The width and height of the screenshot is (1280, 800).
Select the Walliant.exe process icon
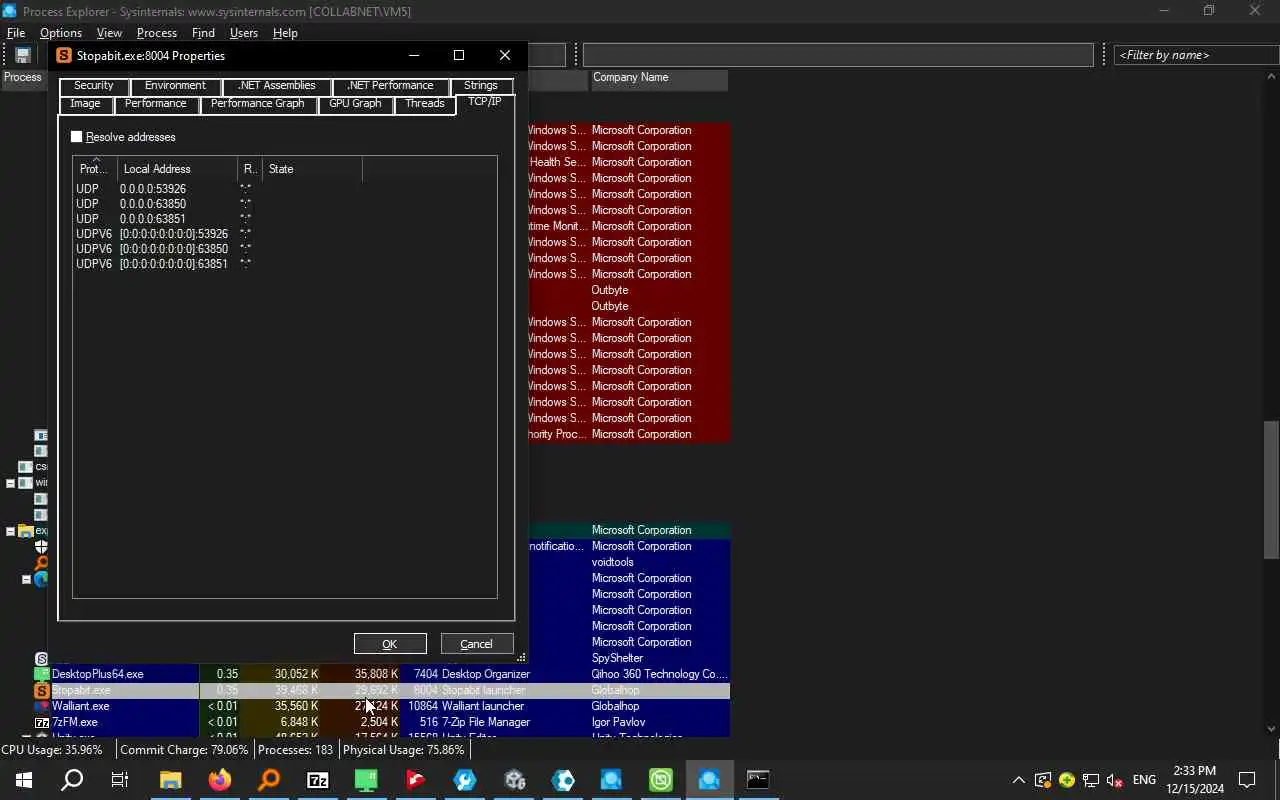tap(42, 706)
